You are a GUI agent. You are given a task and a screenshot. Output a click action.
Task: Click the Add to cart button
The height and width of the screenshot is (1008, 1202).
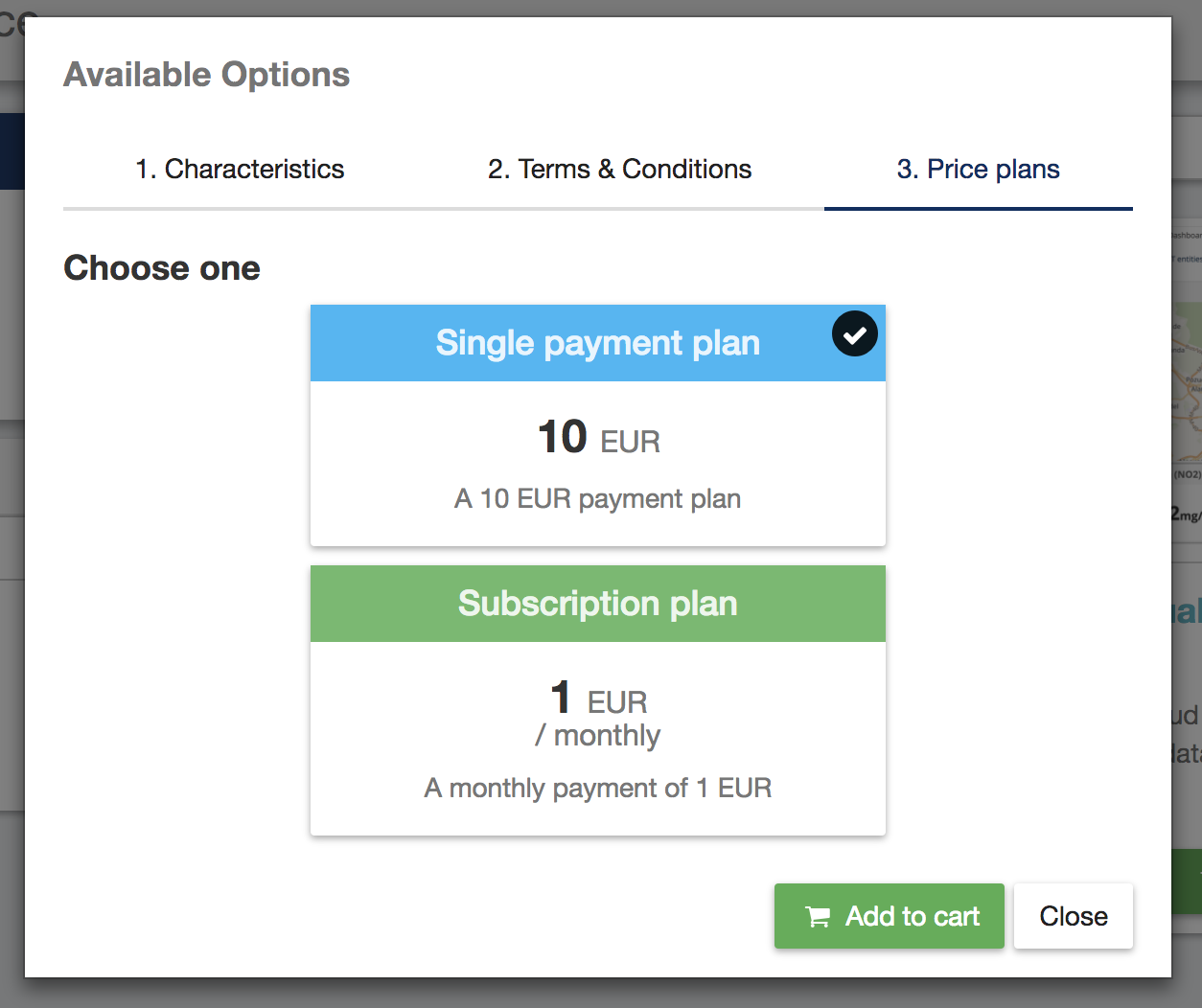(x=890, y=916)
